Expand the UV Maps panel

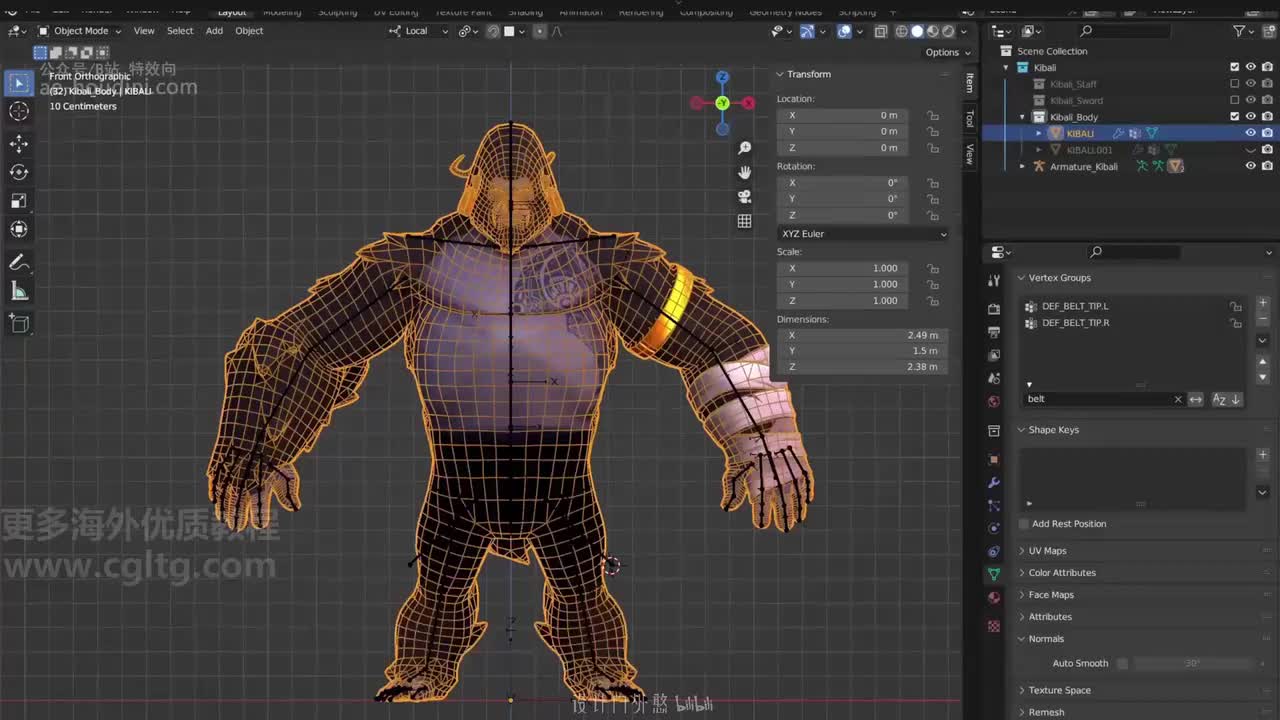[x=1047, y=551]
